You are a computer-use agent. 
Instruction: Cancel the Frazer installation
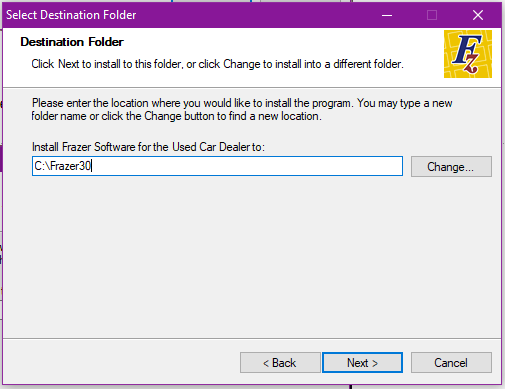click(x=451, y=362)
